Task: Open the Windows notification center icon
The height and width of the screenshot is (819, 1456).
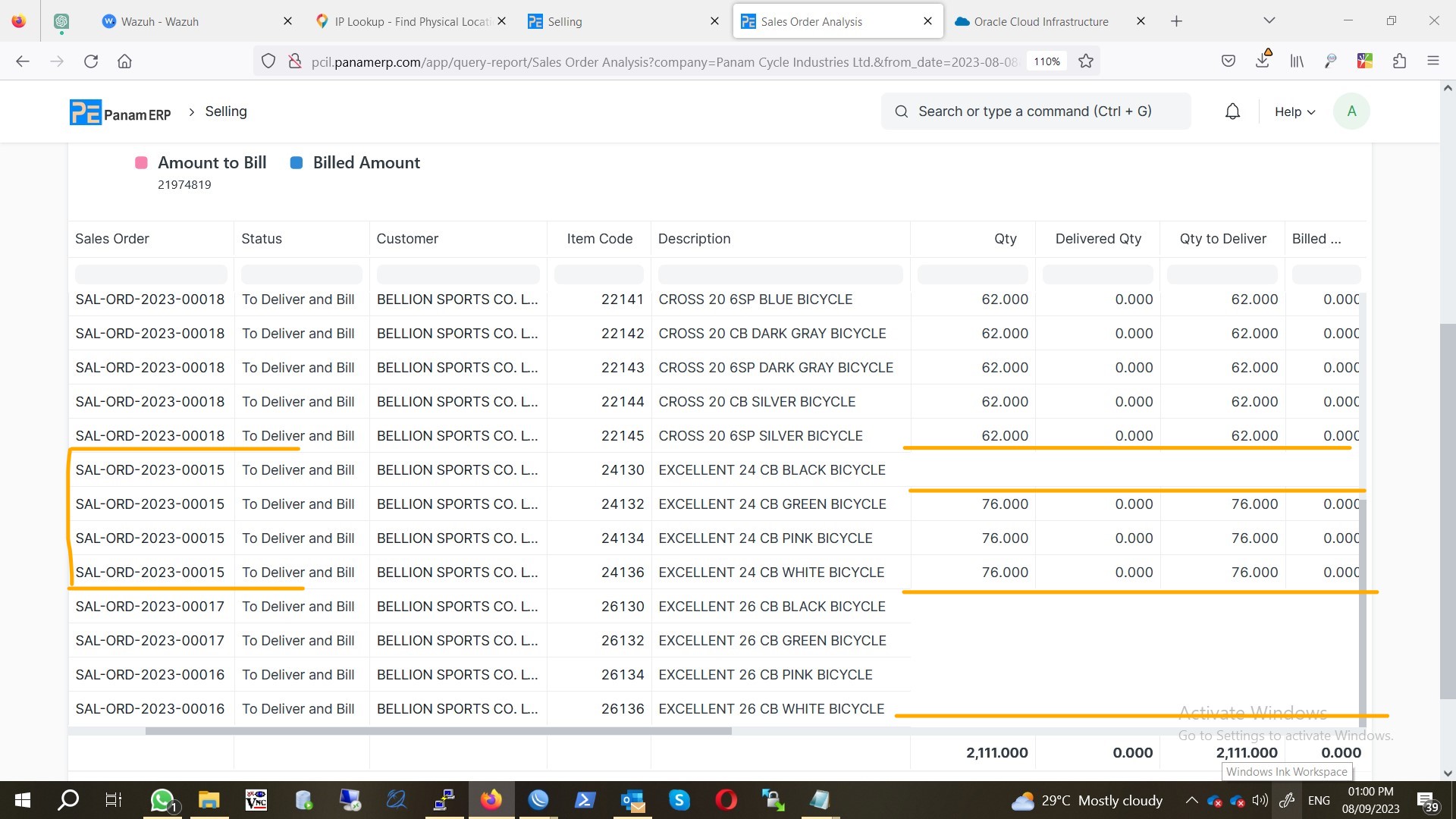Action: point(1427,801)
